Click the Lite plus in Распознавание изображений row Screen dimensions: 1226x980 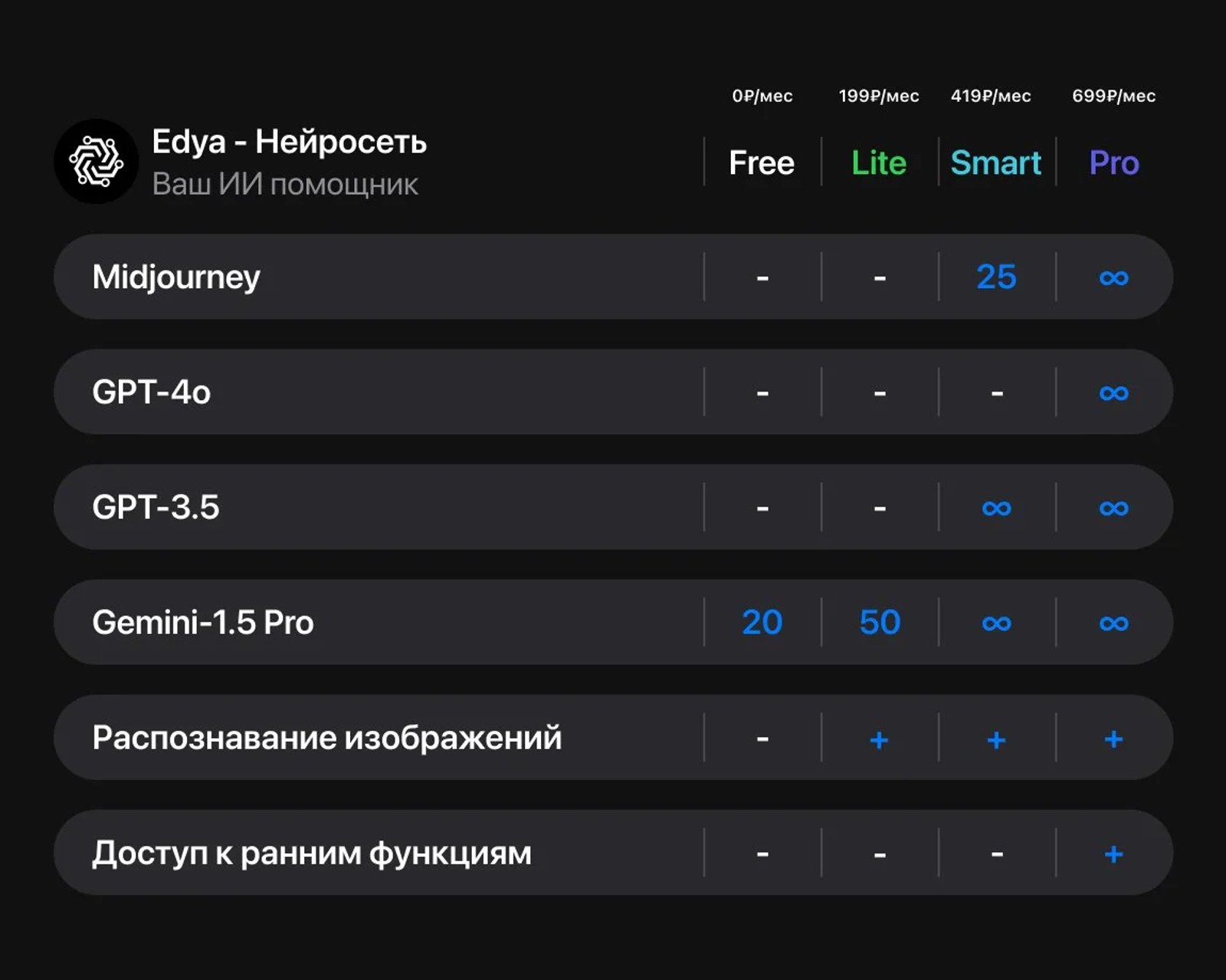tap(880, 739)
